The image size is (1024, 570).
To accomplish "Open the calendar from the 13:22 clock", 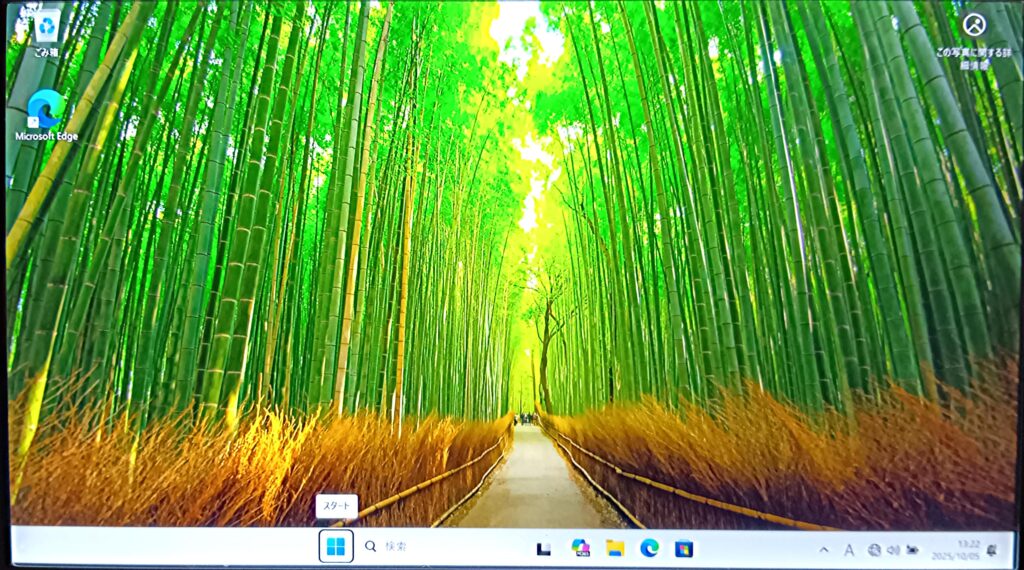I will (954, 549).
